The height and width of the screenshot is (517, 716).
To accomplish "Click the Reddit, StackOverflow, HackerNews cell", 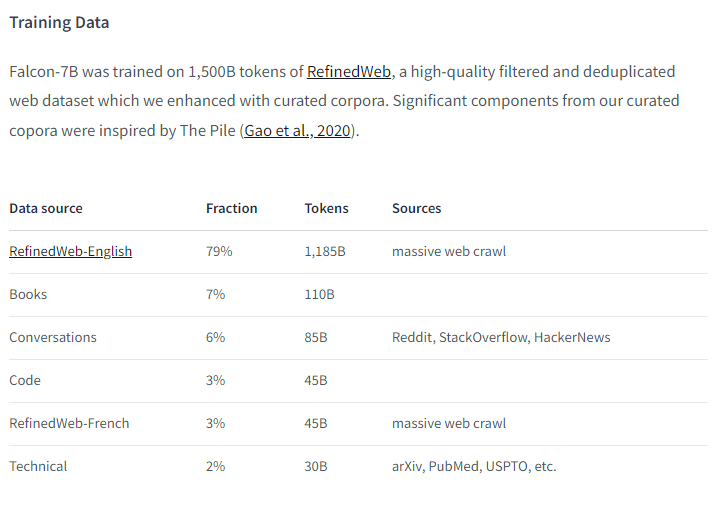I will 501,337.
